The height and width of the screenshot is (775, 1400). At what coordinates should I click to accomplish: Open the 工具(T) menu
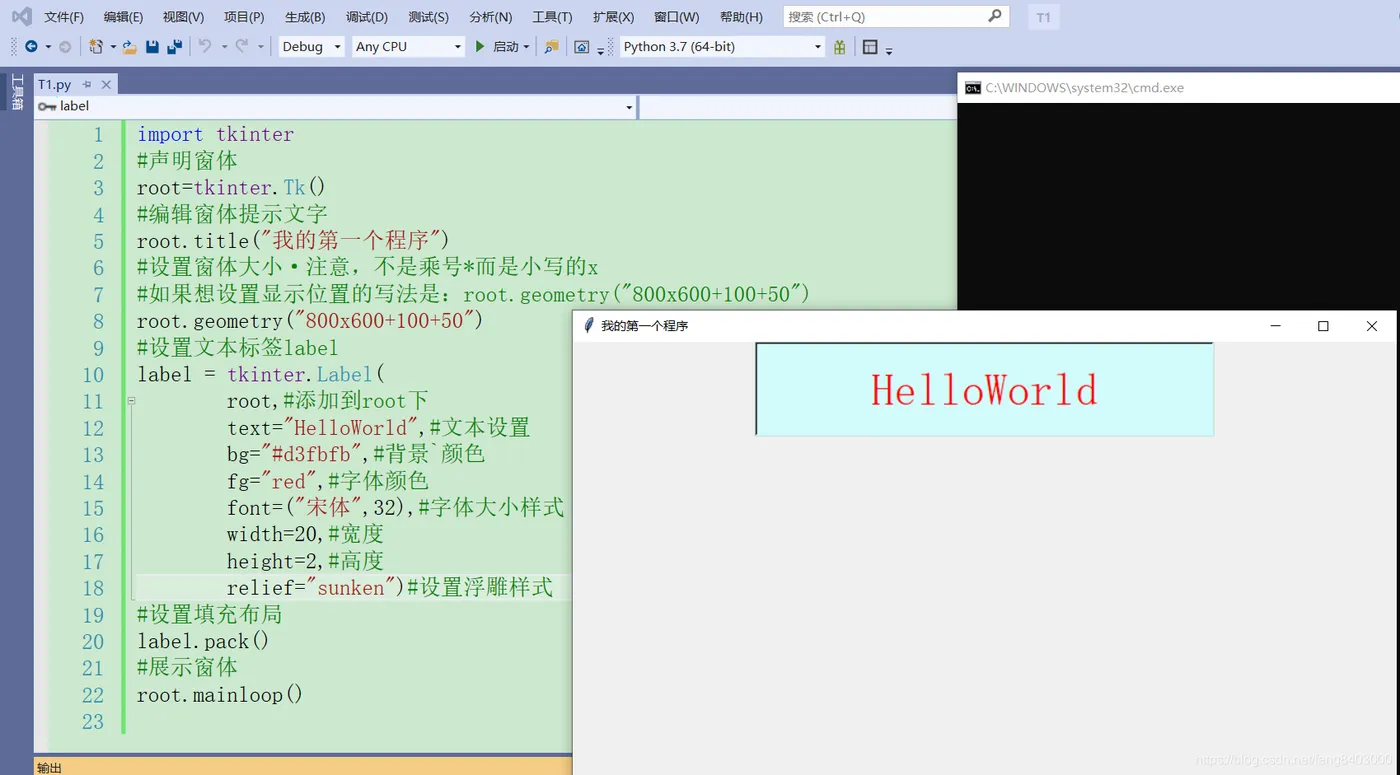[552, 17]
